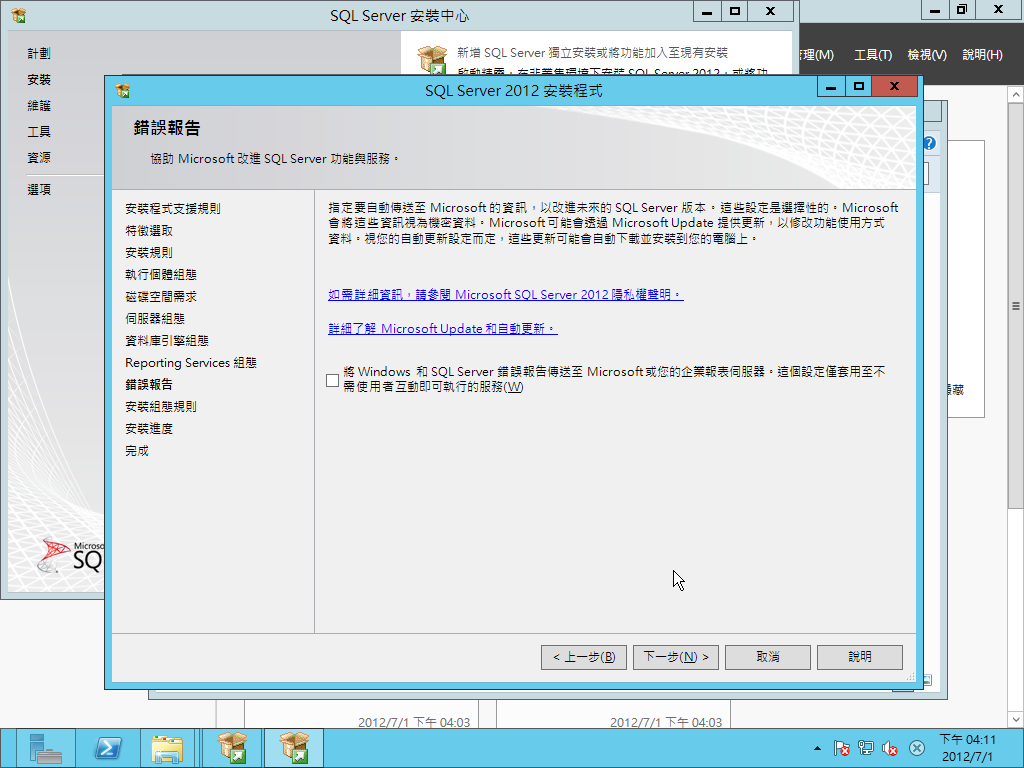
Task: Open File Explorer from the taskbar
Action: click(168, 748)
